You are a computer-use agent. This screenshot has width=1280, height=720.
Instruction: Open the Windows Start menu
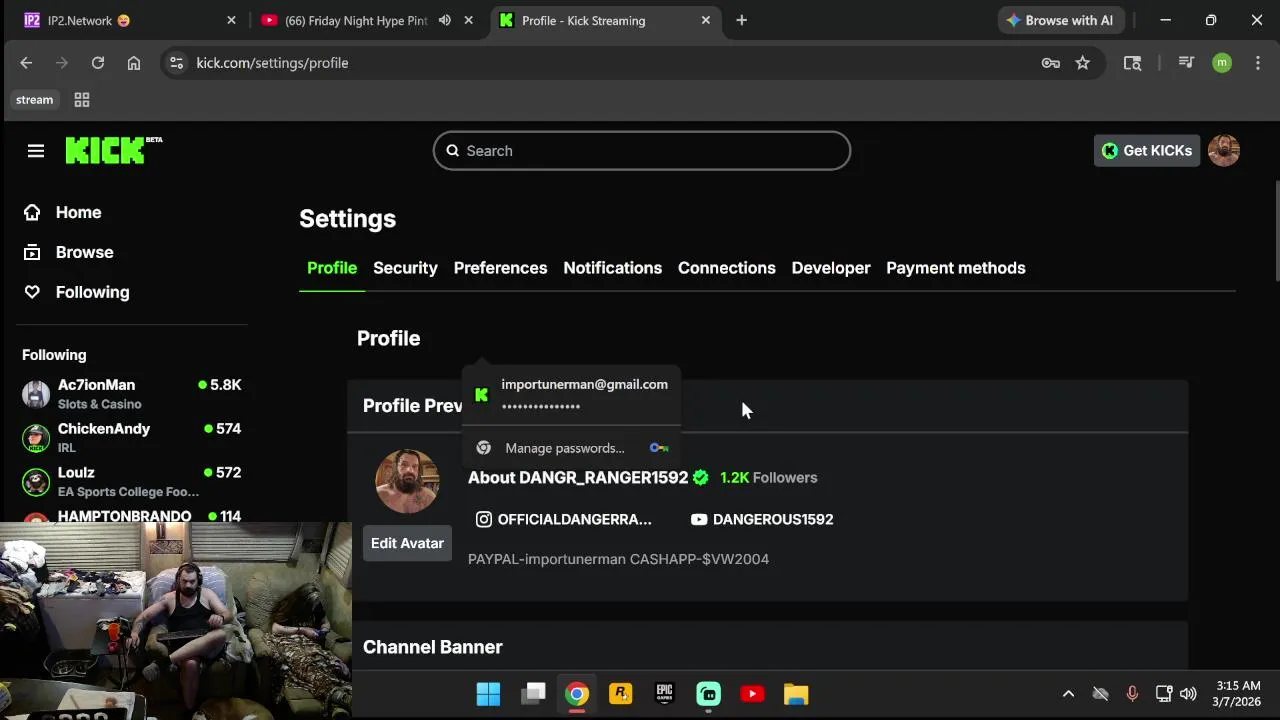(x=488, y=694)
